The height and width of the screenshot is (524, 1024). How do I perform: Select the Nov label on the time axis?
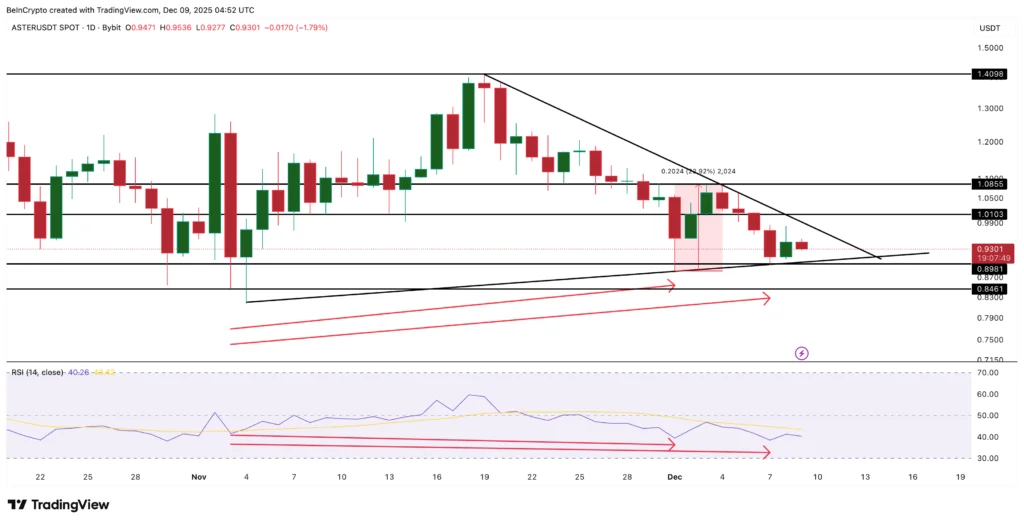click(196, 478)
